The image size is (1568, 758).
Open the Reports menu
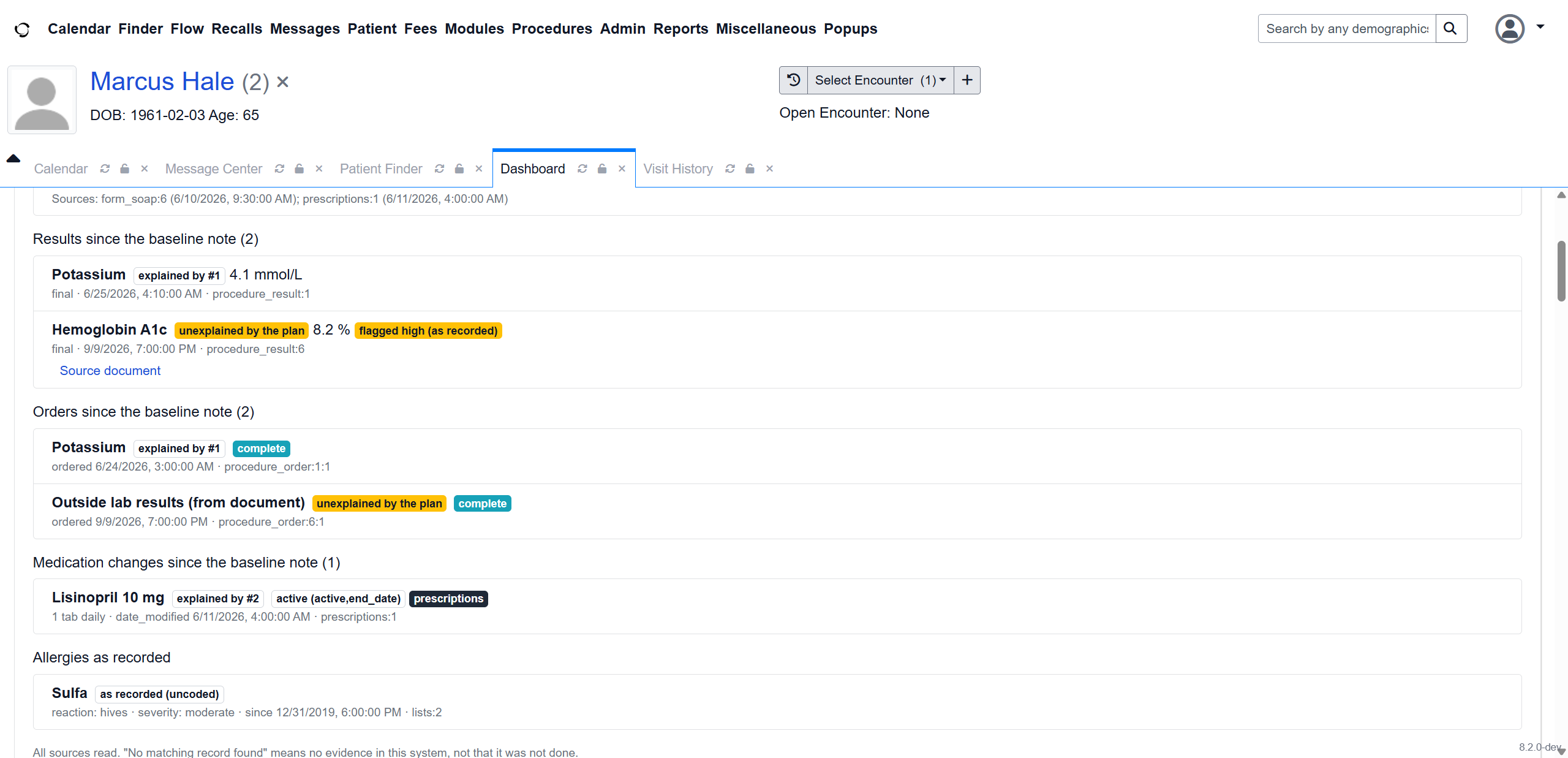click(680, 29)
